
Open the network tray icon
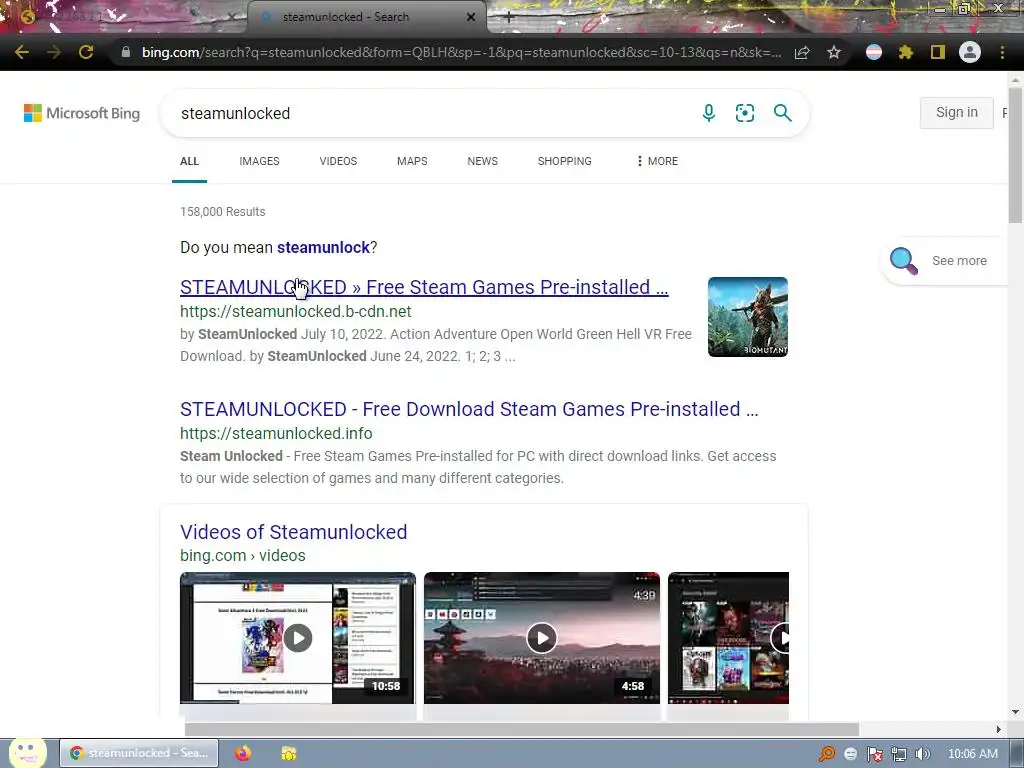click(x=899, y=754)
